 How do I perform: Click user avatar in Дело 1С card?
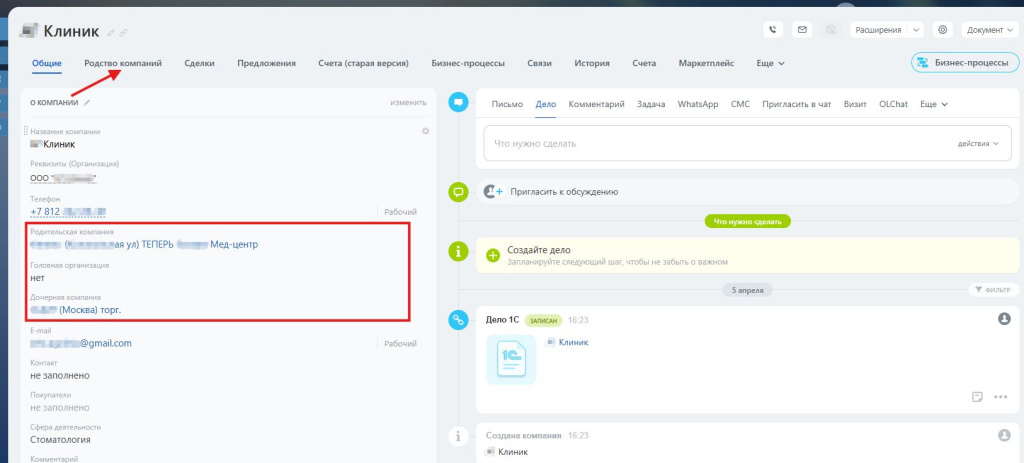1004,319
